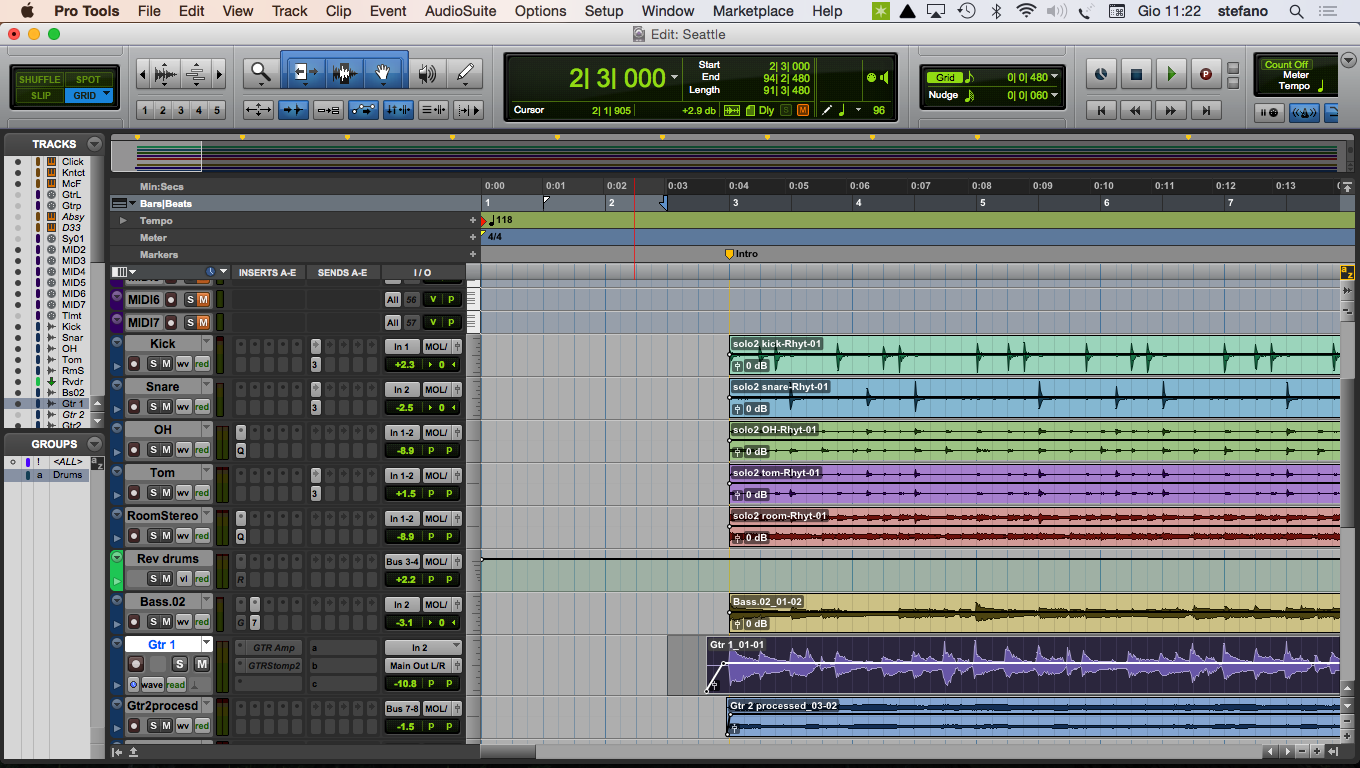Viewport: 1360px width, 768px height.
Task: Select the Pencil tool
Action: click(x=464, y=73)
